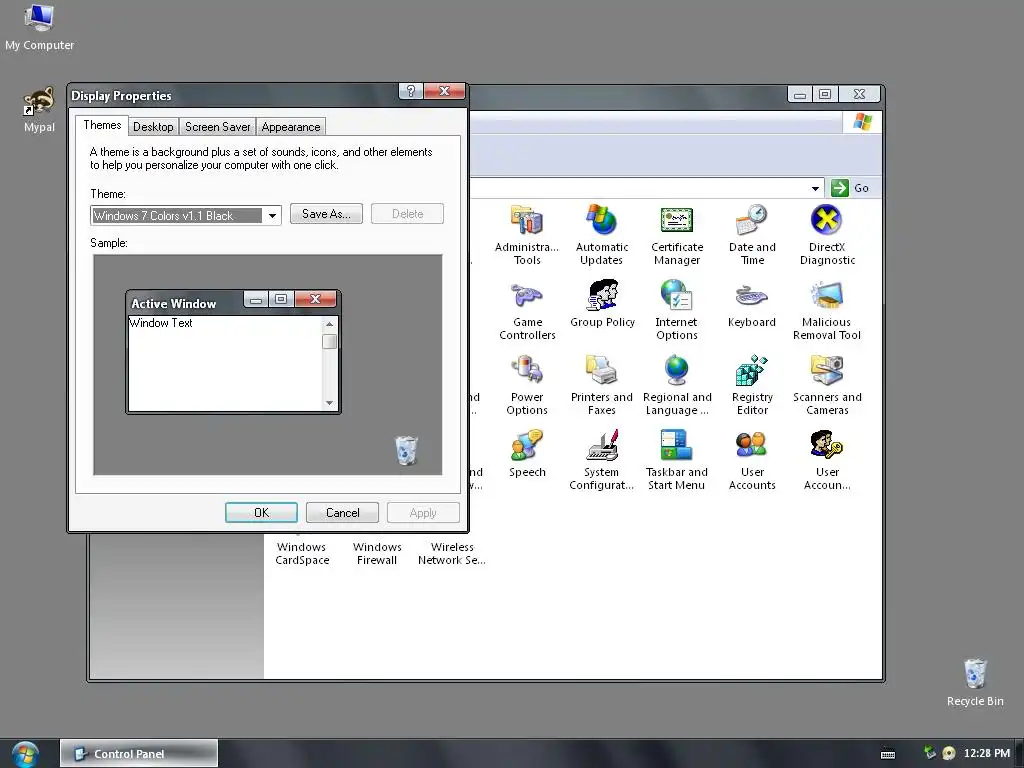Screen dimensions: 1024x768
Task: Open User Accounts icon with two people
Action: click(752, 460)
